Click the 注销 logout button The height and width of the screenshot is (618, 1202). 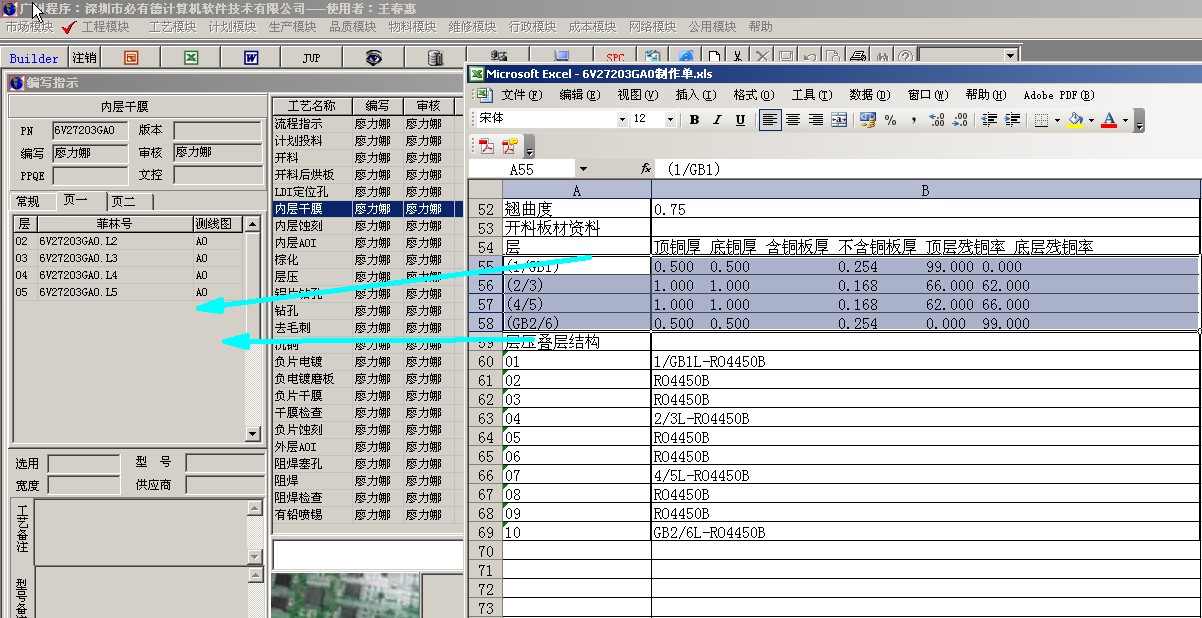(x=84, y=58)
